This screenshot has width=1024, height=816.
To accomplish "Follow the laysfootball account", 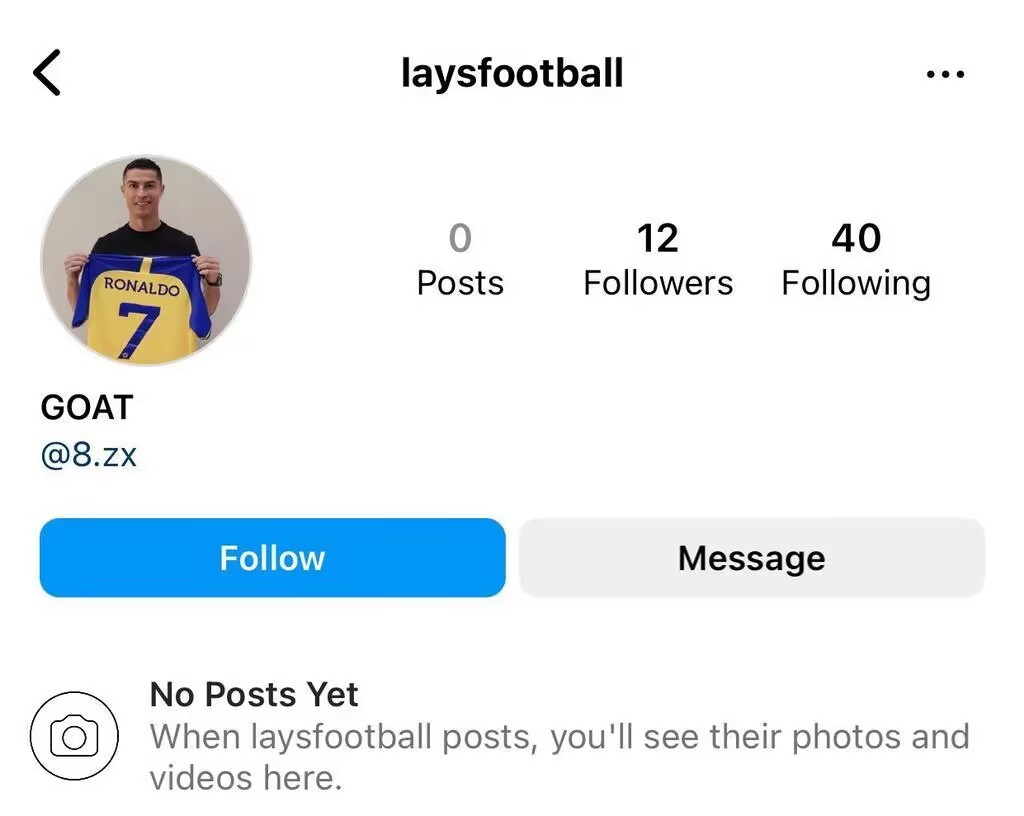I will click(272, 557).
